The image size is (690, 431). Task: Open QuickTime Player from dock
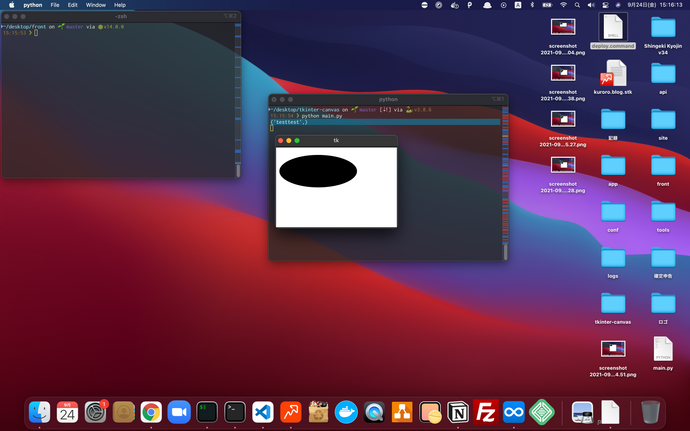(x=374, y=413)
